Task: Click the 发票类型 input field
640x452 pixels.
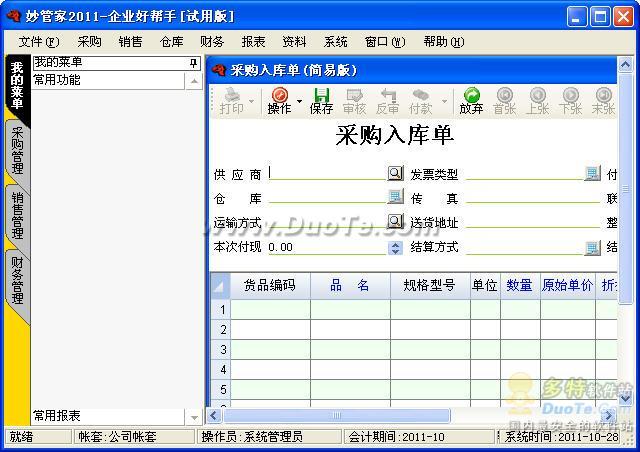Action: pos(525,173)
